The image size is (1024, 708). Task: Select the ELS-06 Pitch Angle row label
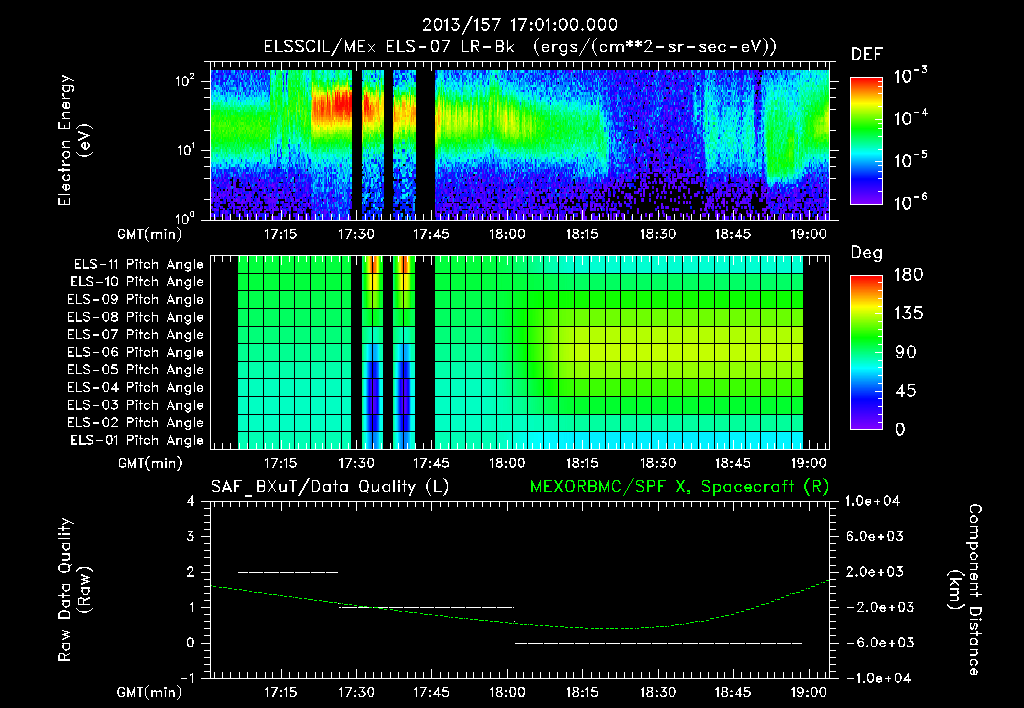pos(136,353)
